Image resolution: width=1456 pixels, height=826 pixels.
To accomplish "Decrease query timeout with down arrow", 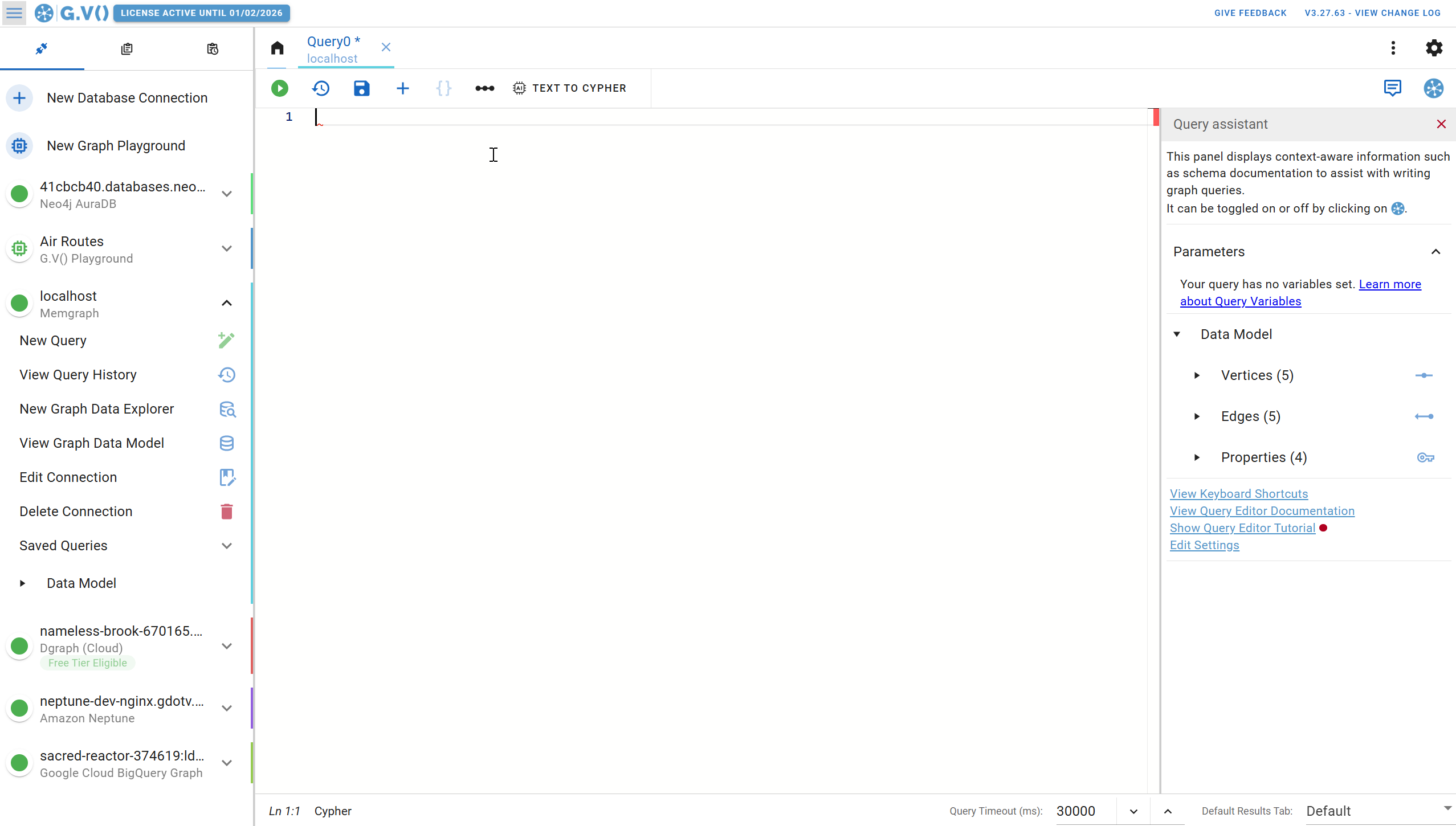I will 1133,811.
